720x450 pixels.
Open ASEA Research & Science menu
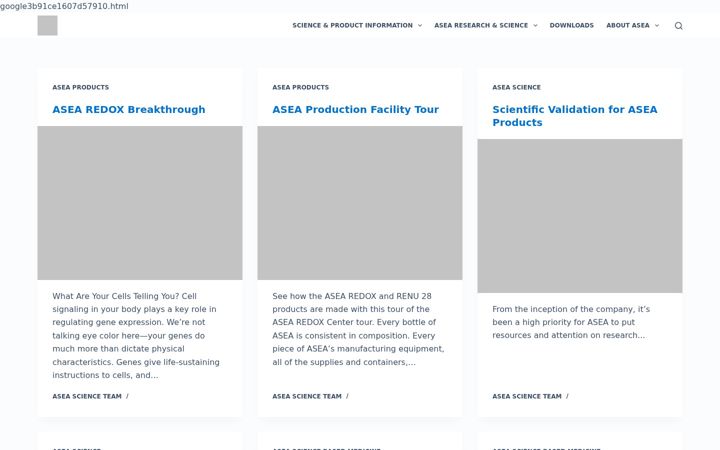481,26
